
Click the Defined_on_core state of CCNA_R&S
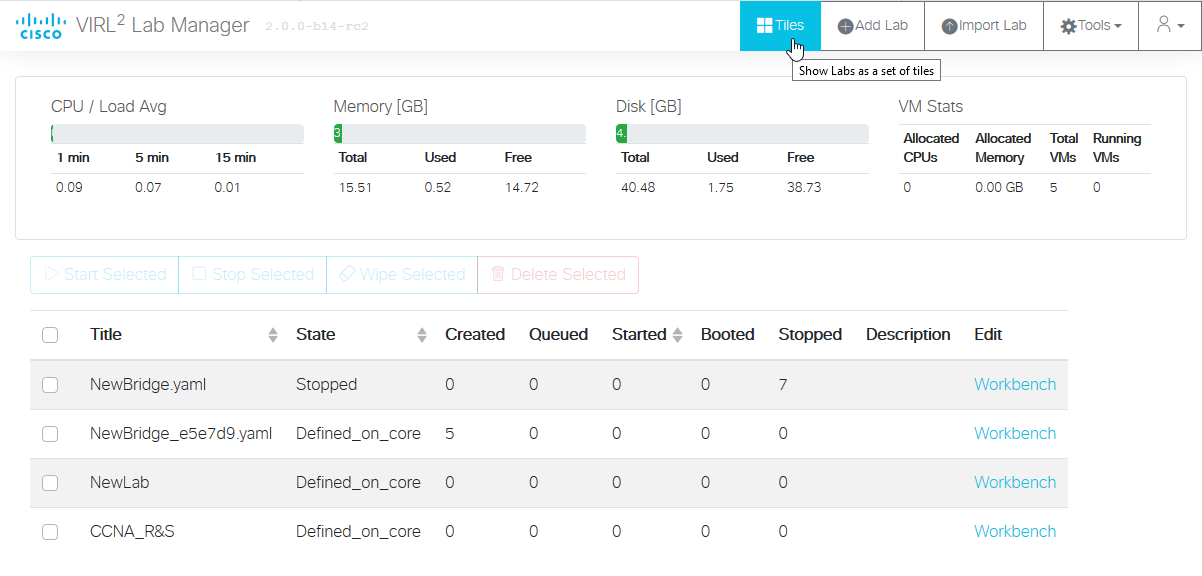coord(358,531)
